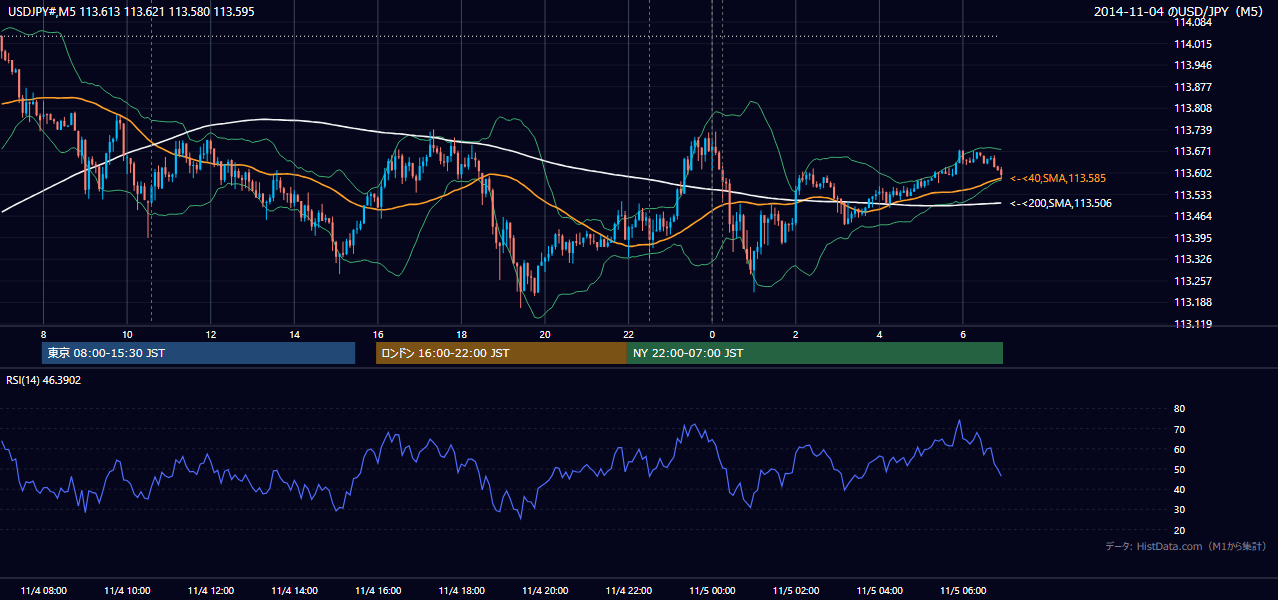
Task: Click hour tick 14 below the price chart
Action: 294,334
